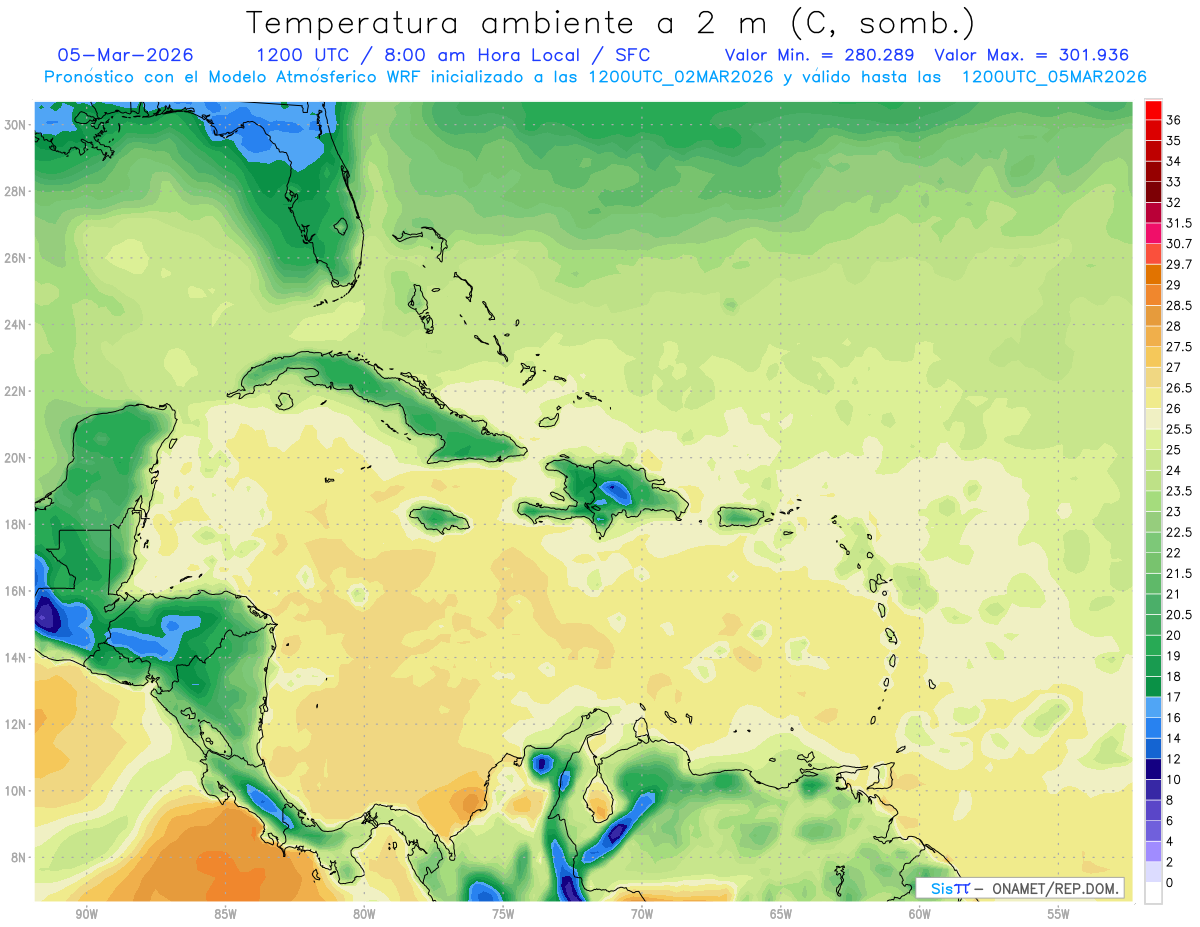Click the dark navy swatch between 10 and 12

[1153, 769]
